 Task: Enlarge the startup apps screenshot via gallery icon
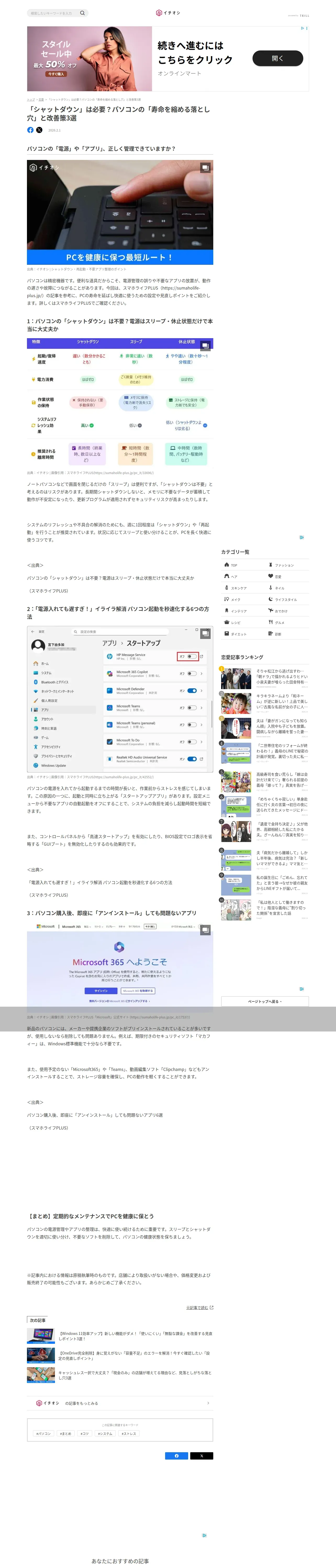205,634
